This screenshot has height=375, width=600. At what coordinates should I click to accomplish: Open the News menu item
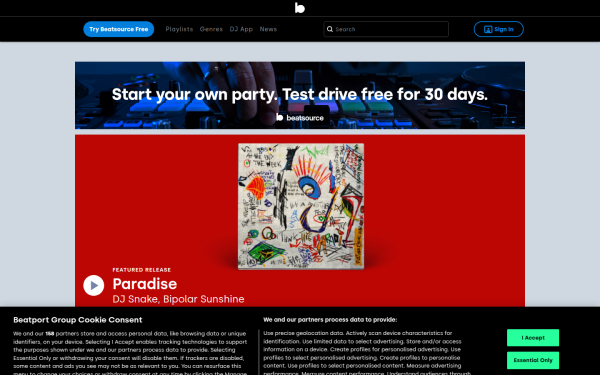point(268,29)
